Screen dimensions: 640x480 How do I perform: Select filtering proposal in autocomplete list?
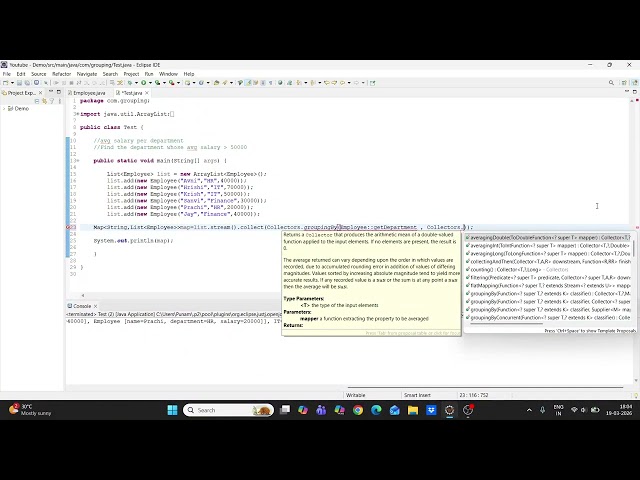point(548,278)
